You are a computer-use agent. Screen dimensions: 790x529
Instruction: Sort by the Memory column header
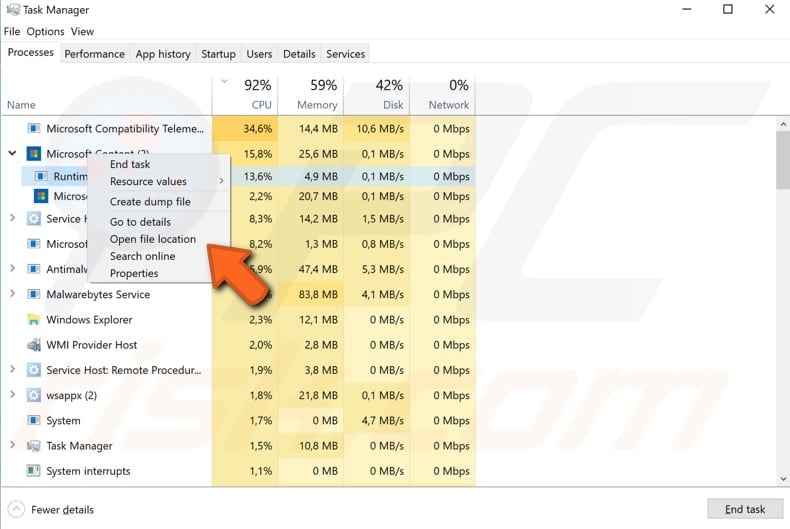(x=310, y=95)
